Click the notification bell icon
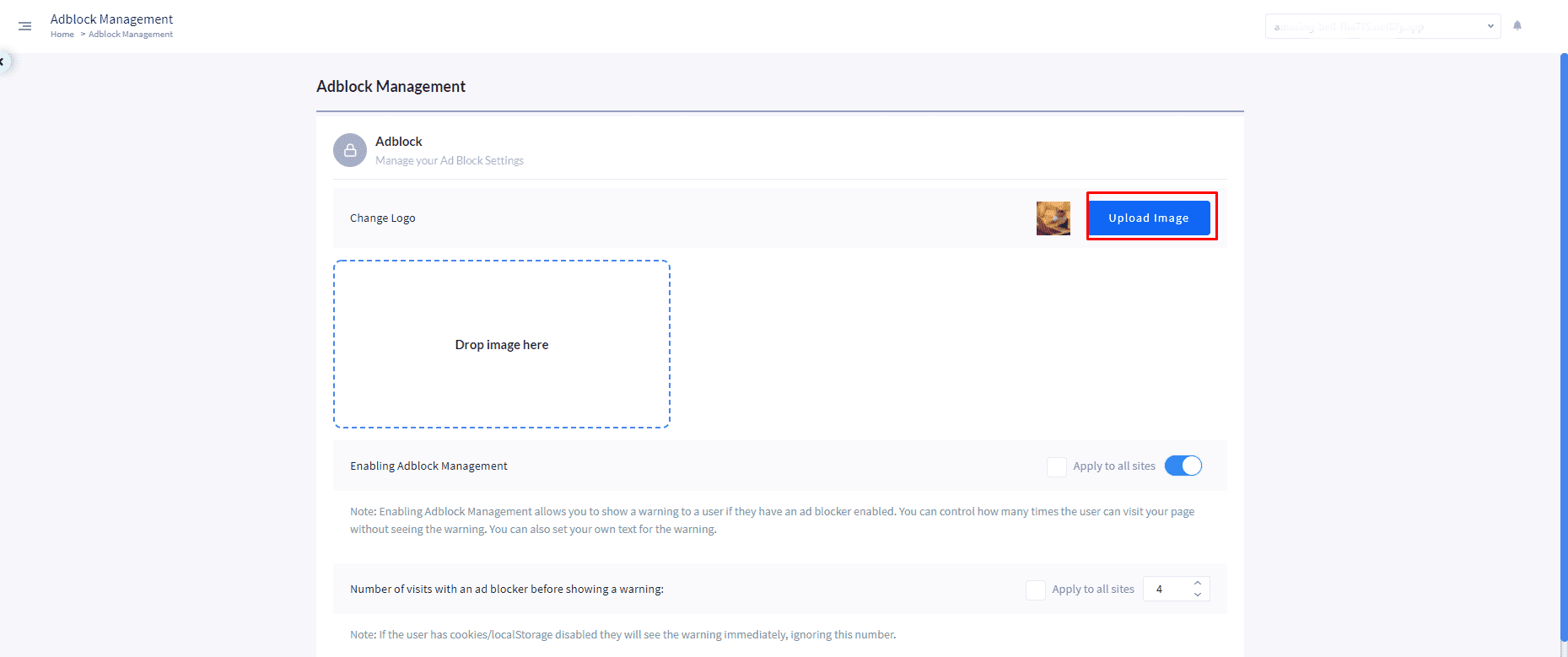1568x657 pixels. pos(1517,25)
